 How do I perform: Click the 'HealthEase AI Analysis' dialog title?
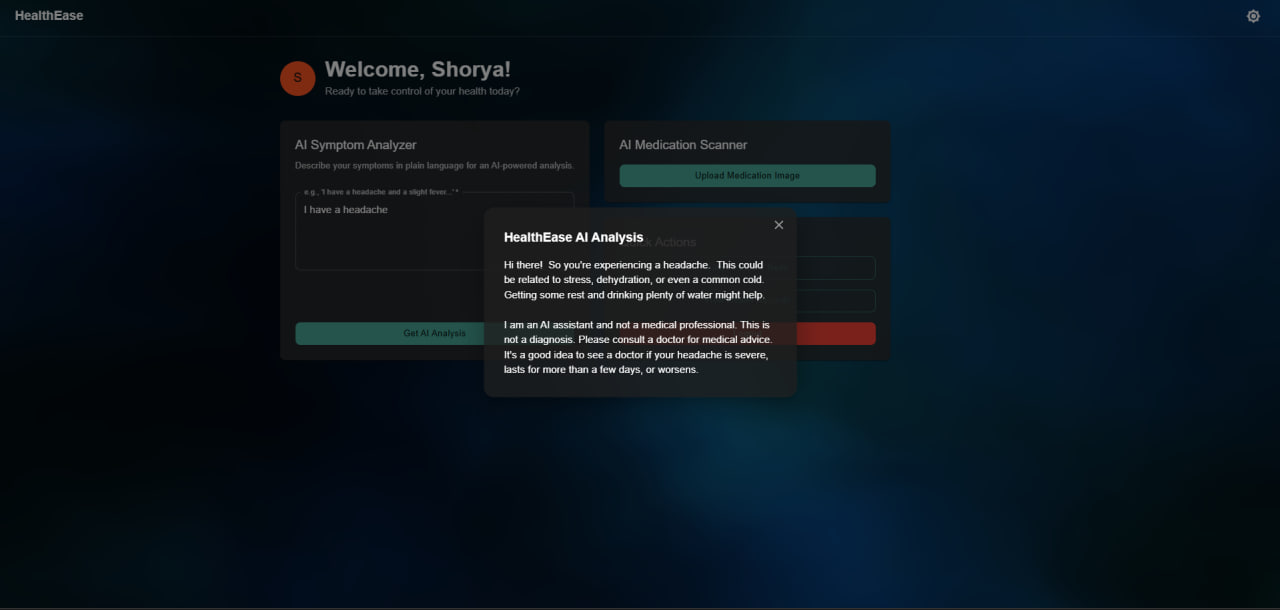pyautogui.click(x=574, y=237)
